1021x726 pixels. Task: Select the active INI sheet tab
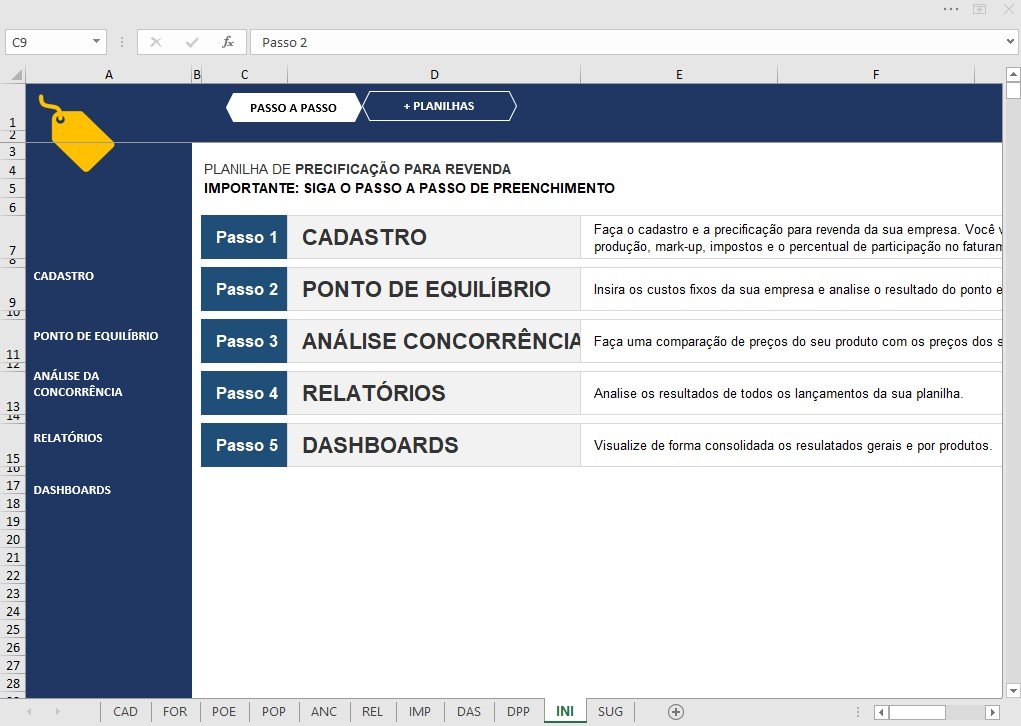tap(565, 711)
